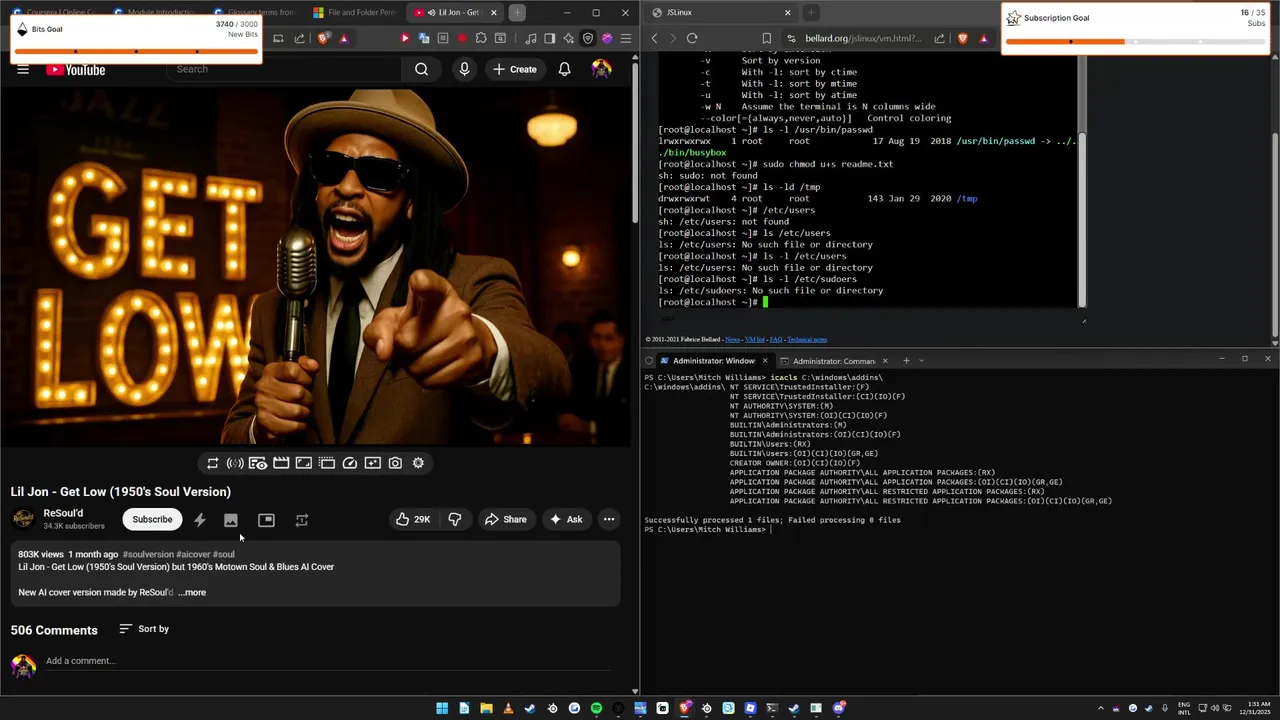Switch to Administrator: Command Prompt tab
The height and width of the screenshot is (720, 1280).
coord(832,361)
